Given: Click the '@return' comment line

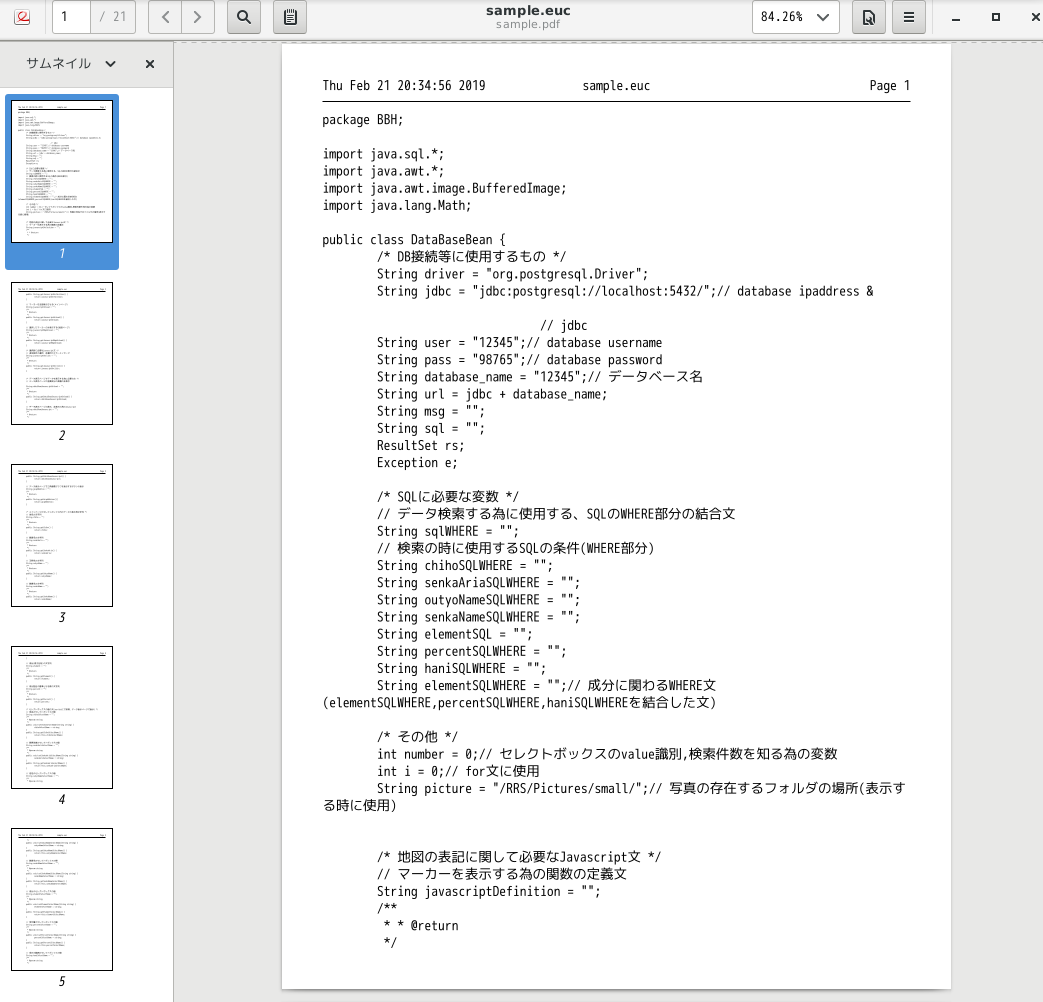Looking at the screenshot, I should (421, 925).
